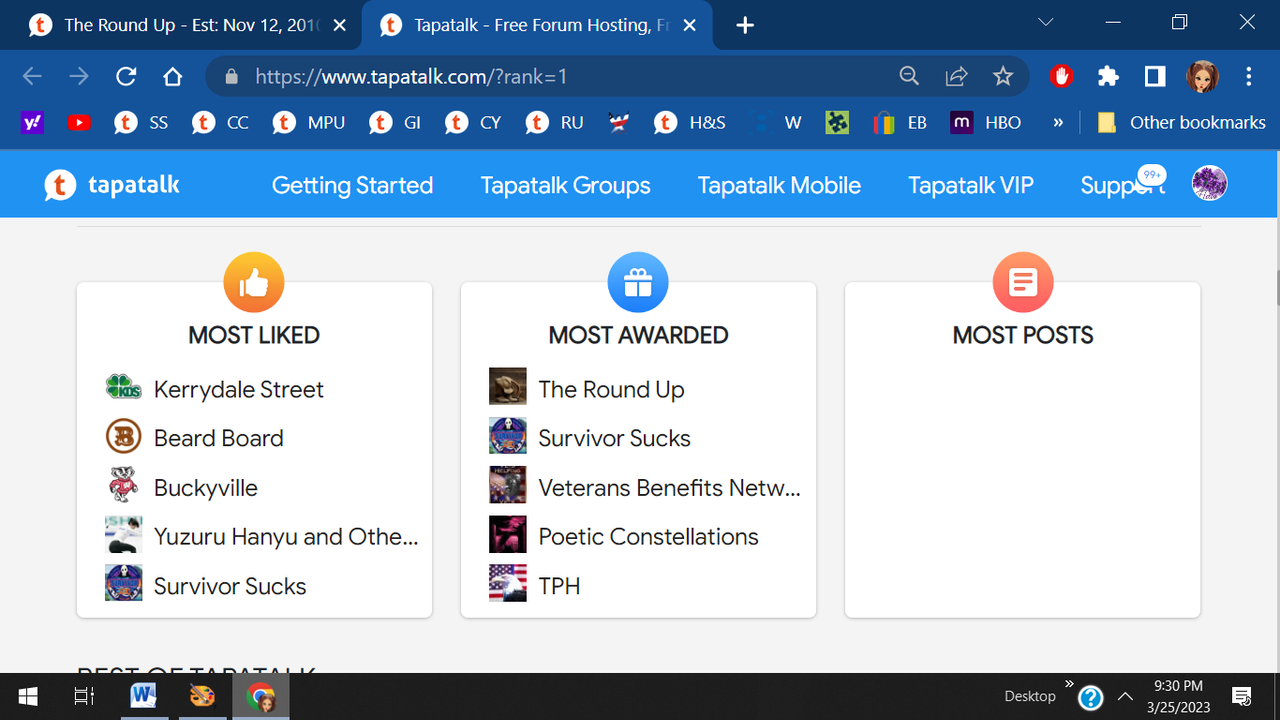1280x720 pixels.
Task: Open the GI bookmark
Action: pyautogui.click(x=395, y=123)
